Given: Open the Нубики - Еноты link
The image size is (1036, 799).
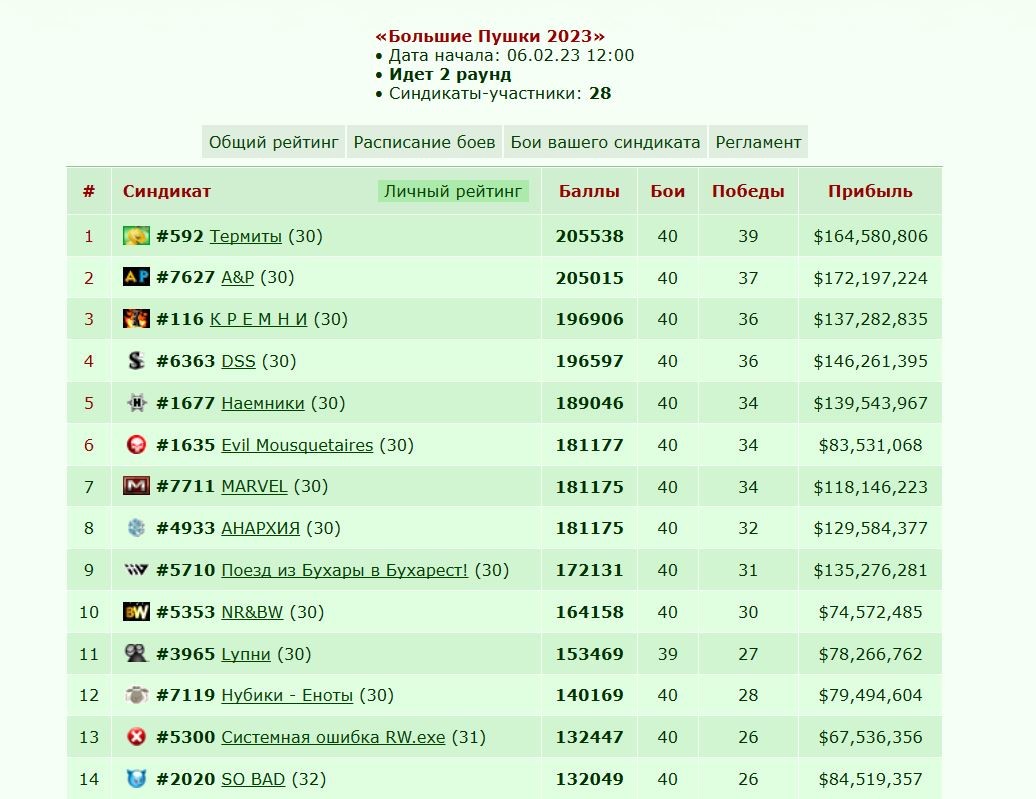Looking at the screenshot, I should tap(287, 695).
